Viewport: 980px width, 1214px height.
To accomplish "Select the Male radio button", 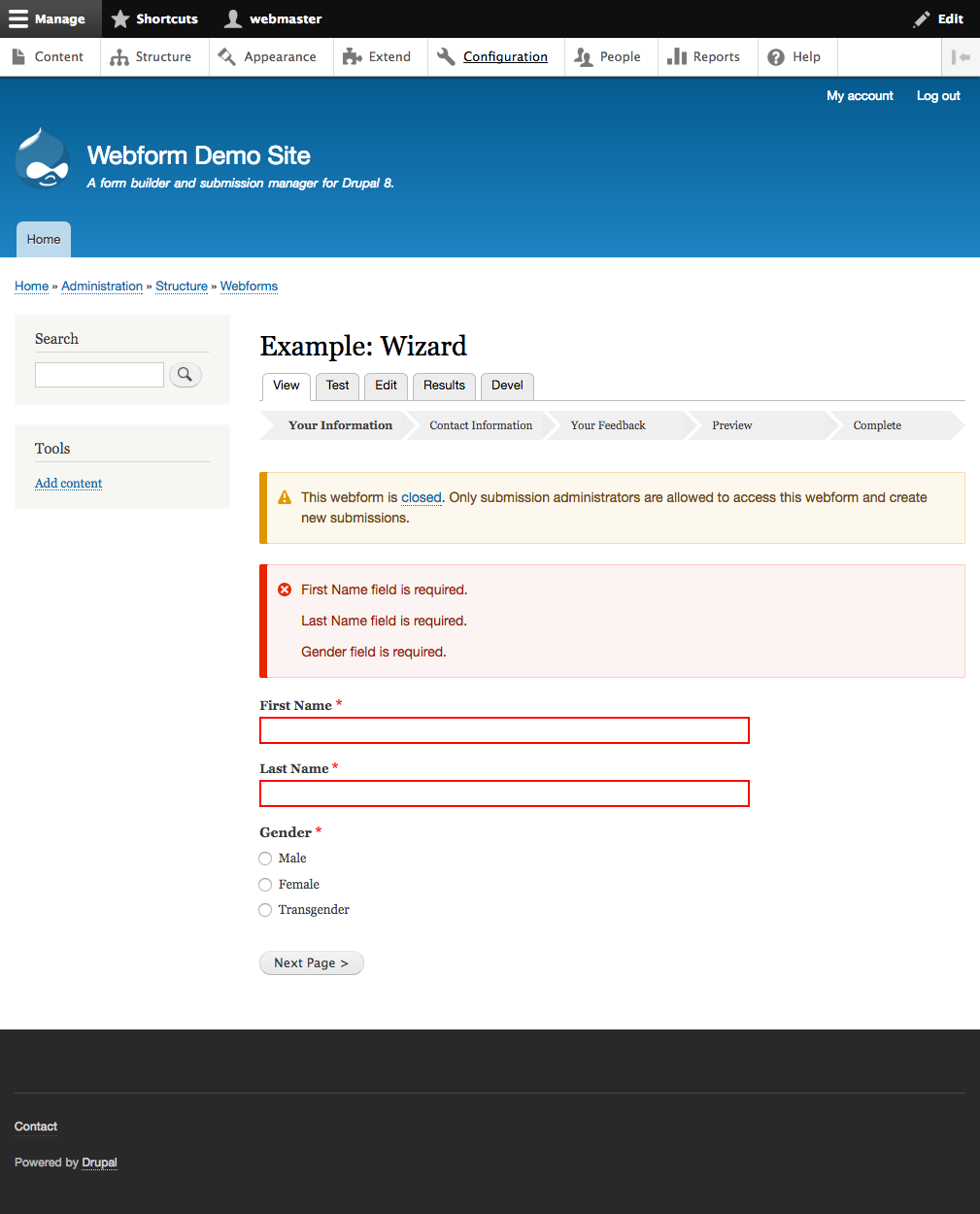I will tap(265, 859).
